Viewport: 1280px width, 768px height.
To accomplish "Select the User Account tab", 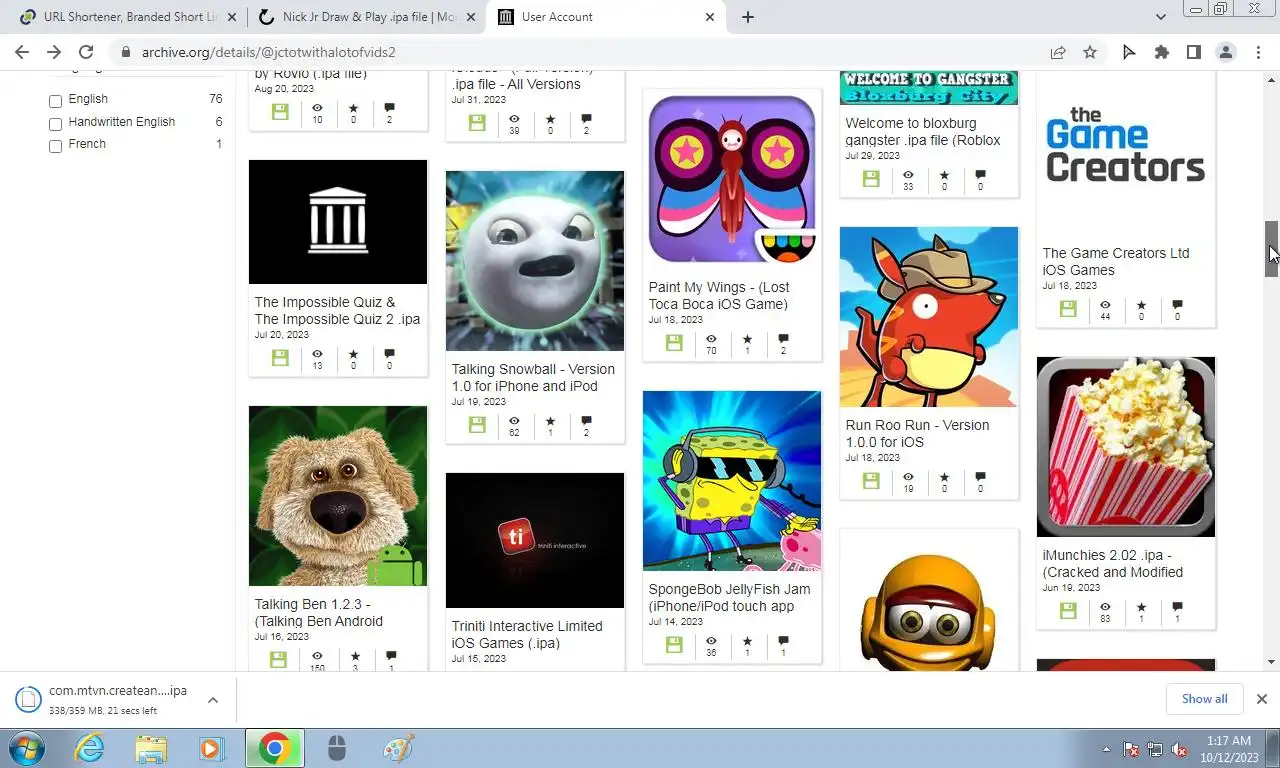I will click(606, 17).
